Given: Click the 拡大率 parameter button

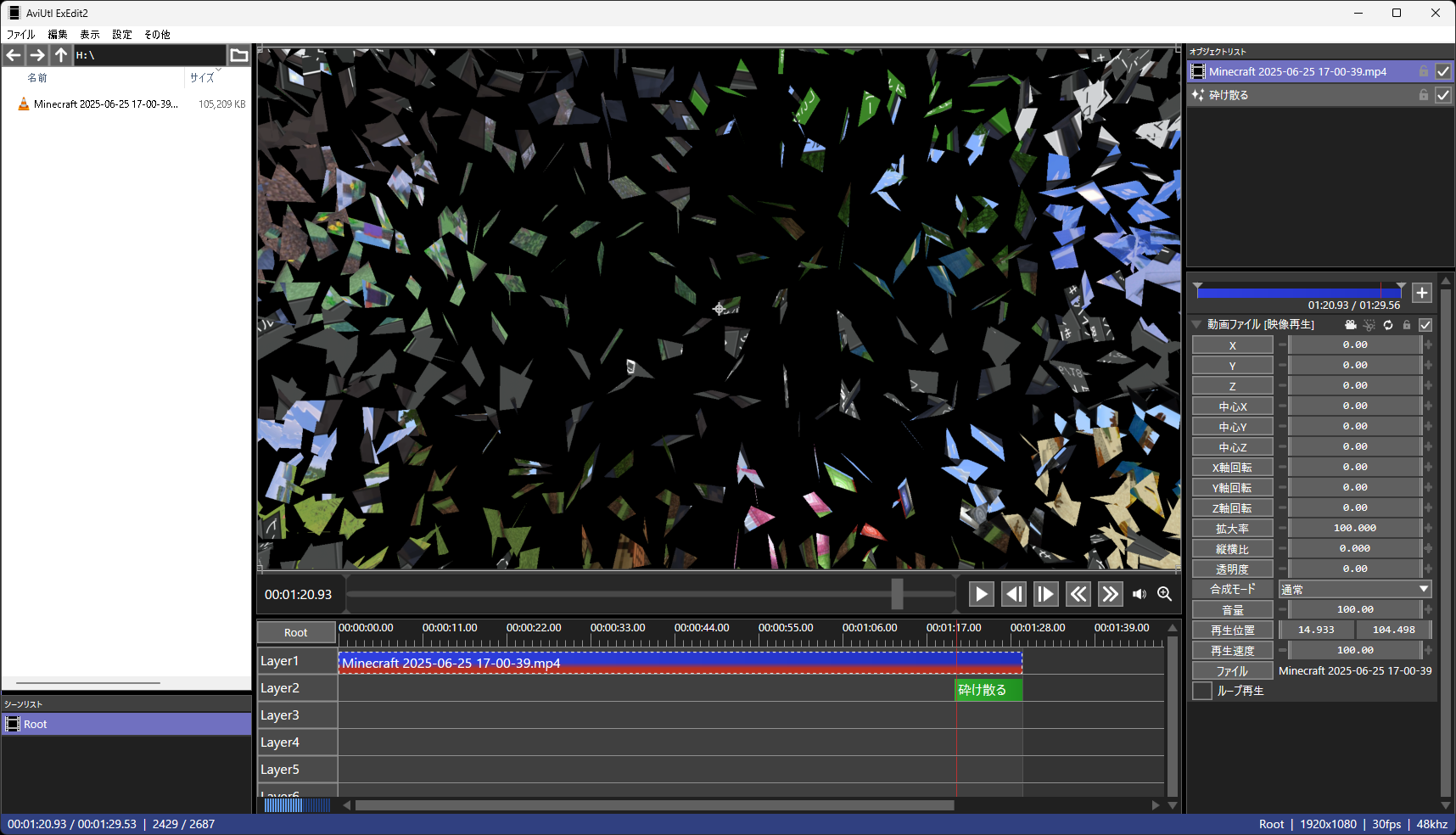Looking at the screenshot, I should [1232, 529].
